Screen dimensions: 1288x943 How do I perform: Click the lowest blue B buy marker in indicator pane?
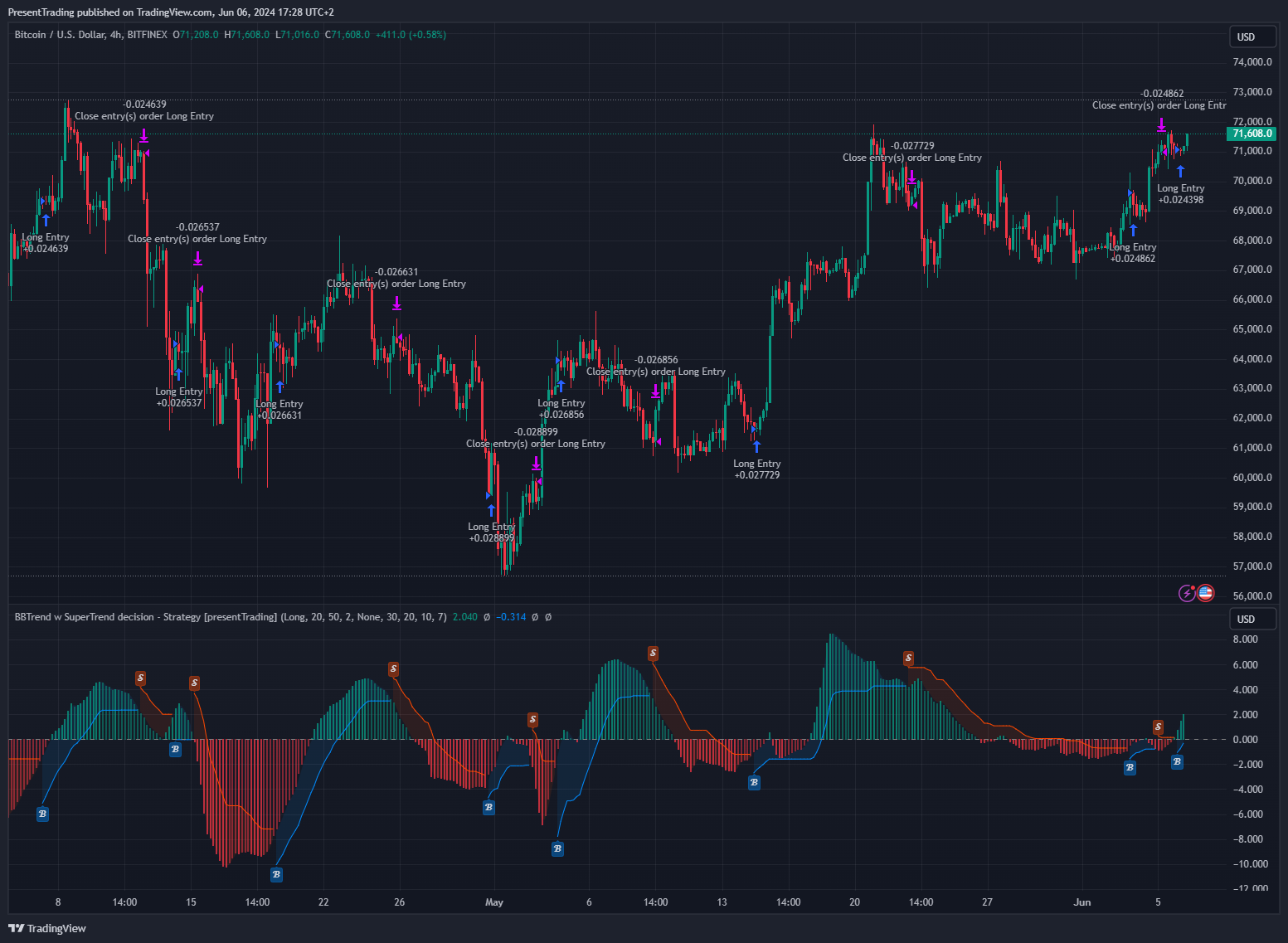(276, 874)
